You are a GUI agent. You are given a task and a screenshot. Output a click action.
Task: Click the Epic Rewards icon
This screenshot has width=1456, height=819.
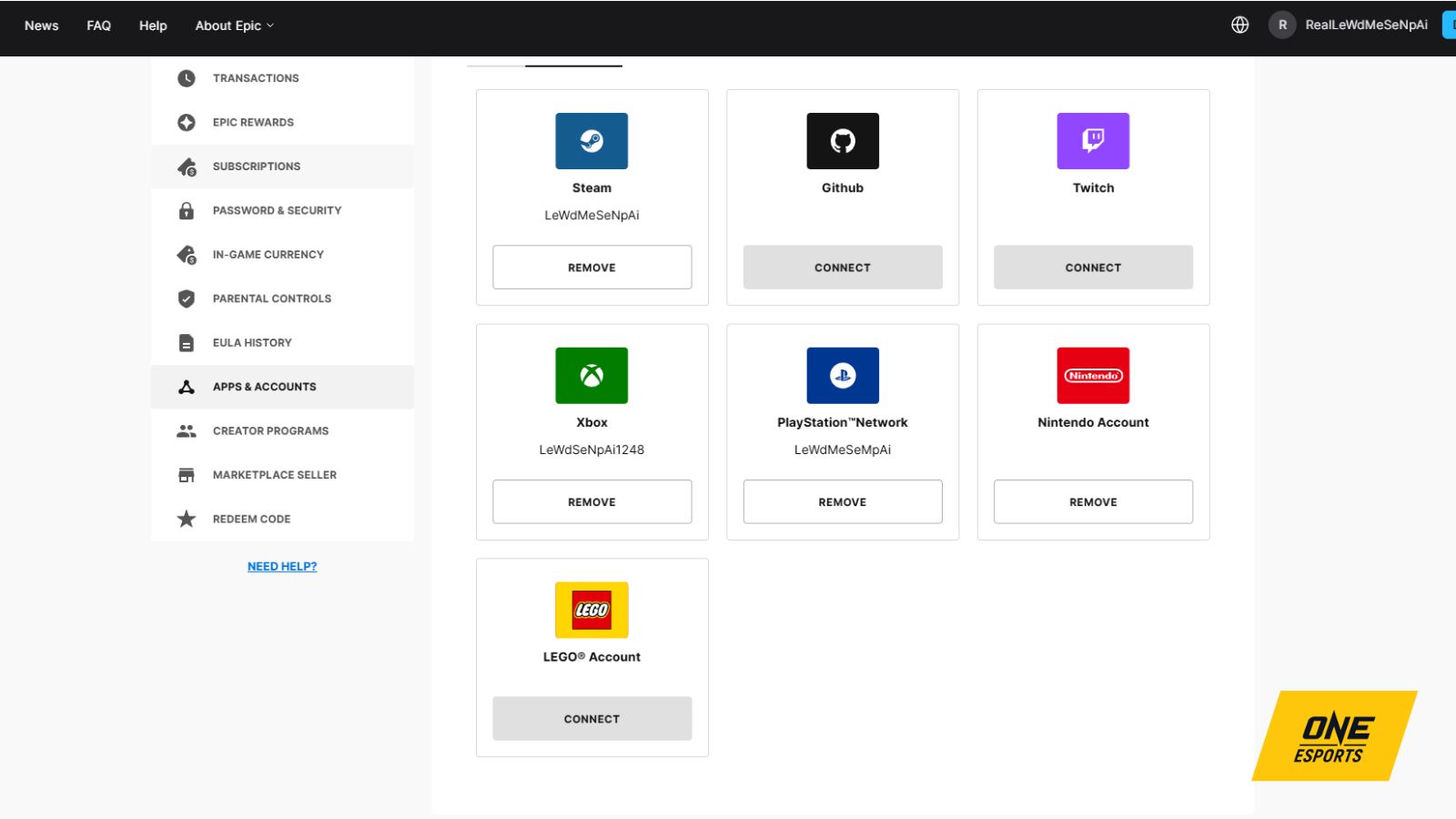(x=186, y=122)
